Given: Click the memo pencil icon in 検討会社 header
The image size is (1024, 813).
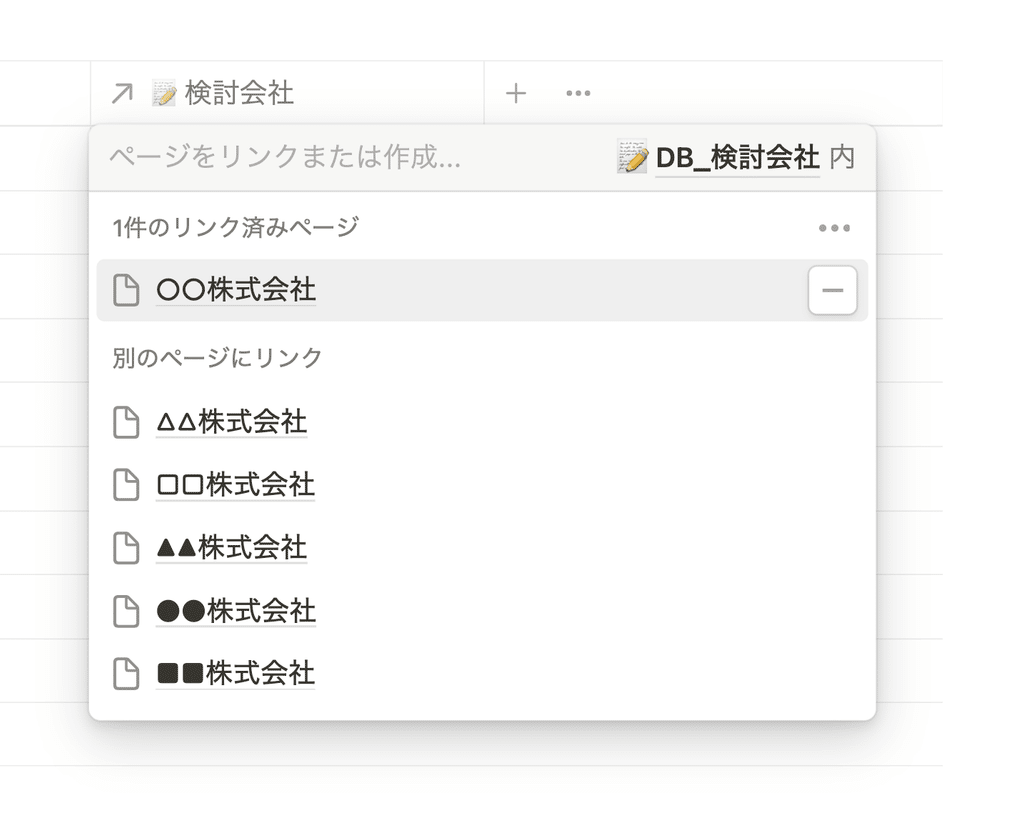Looking at the screenshot, I should [x=164, y=93].
